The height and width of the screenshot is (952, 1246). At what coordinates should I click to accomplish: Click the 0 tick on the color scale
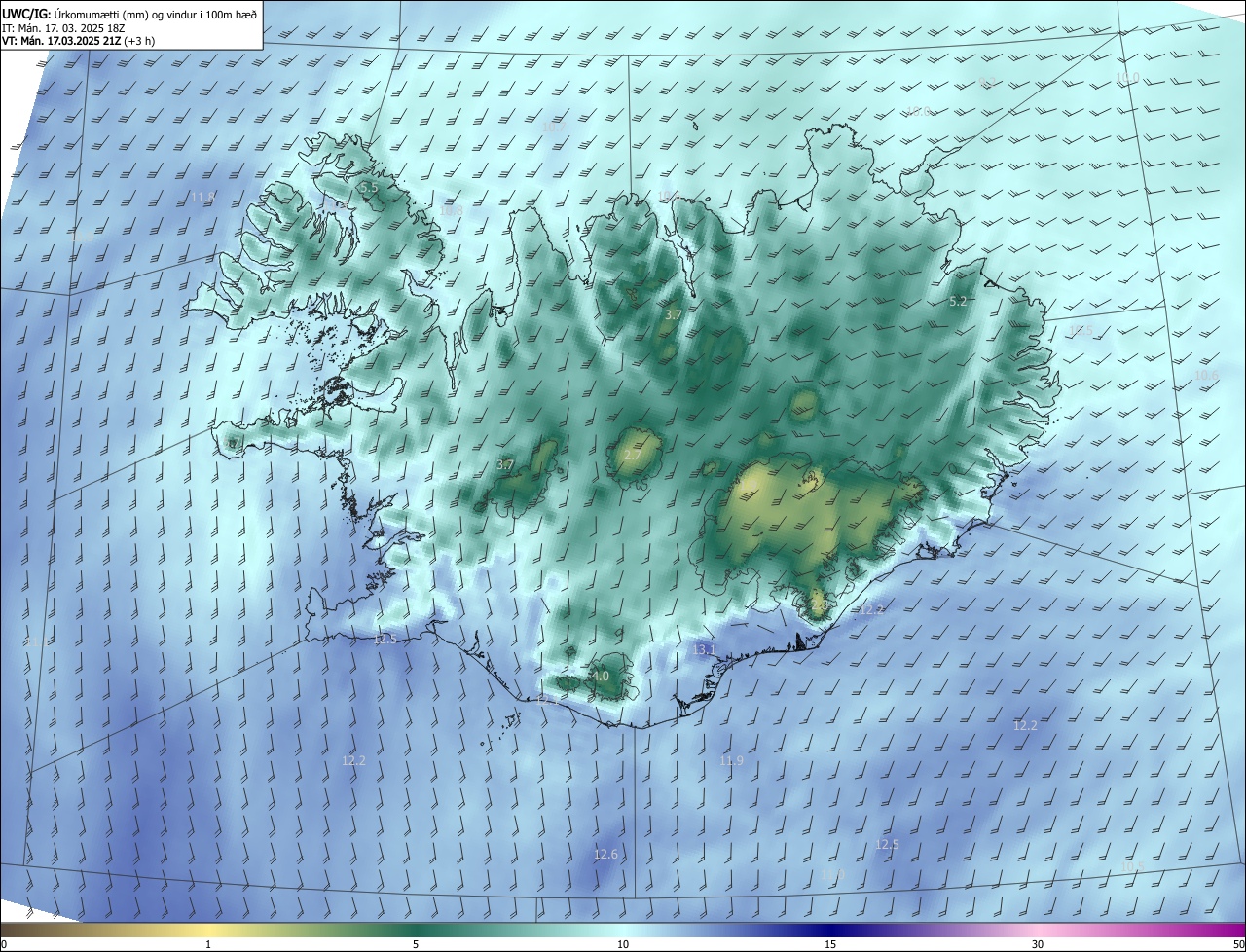click(4, 944)
